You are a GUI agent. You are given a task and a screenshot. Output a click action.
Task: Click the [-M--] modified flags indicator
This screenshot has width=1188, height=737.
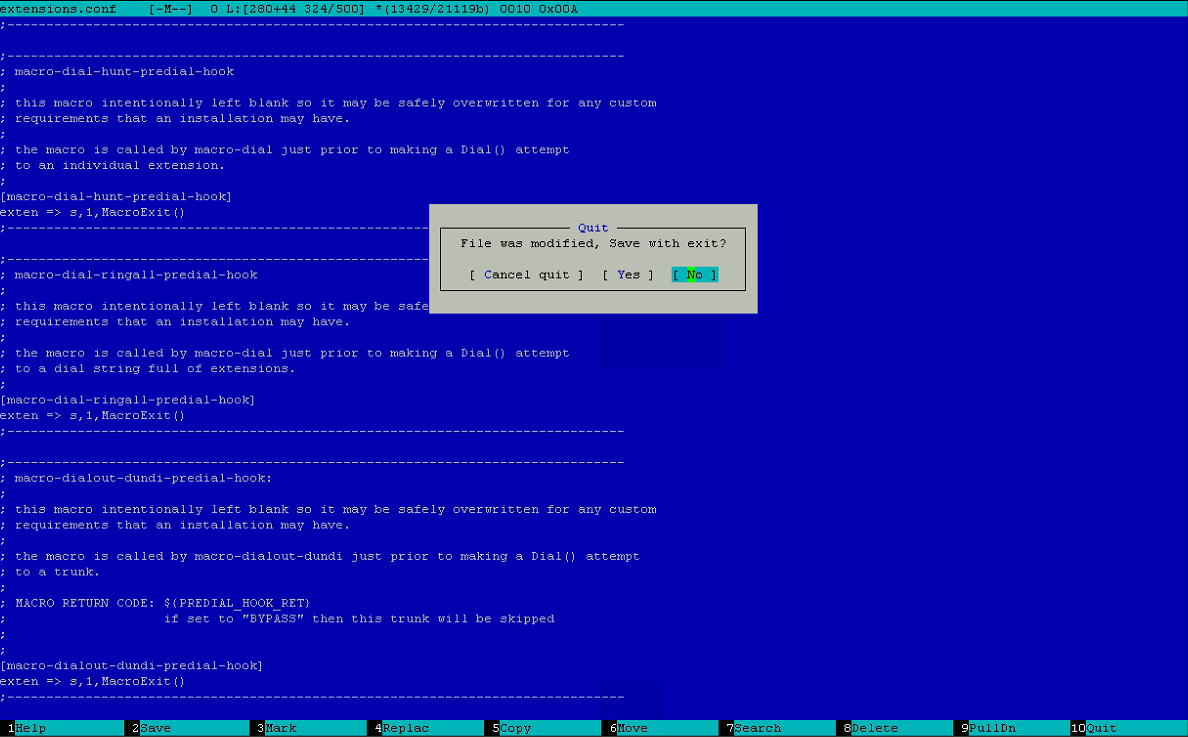pos(170,9)
